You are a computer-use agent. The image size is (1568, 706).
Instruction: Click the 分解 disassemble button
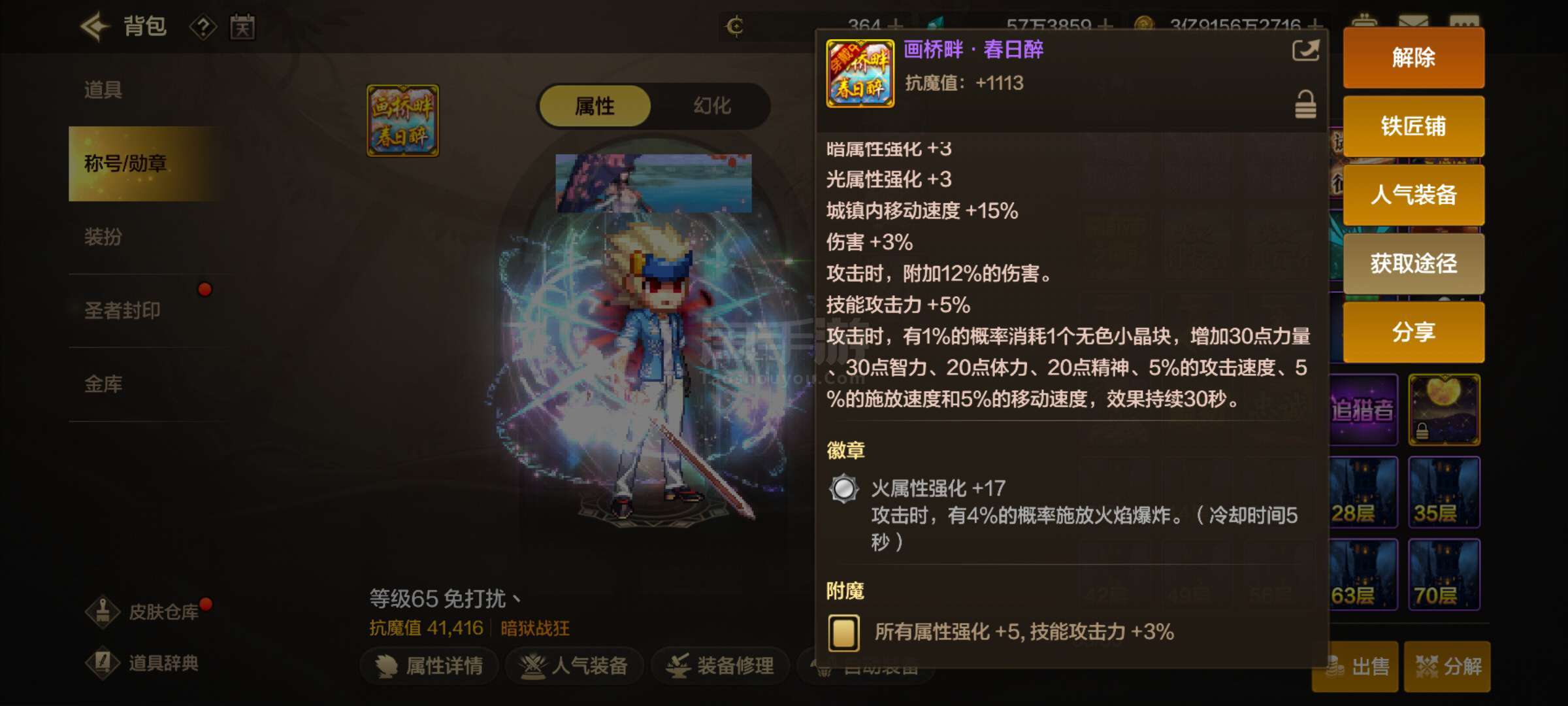point(1447,667)
